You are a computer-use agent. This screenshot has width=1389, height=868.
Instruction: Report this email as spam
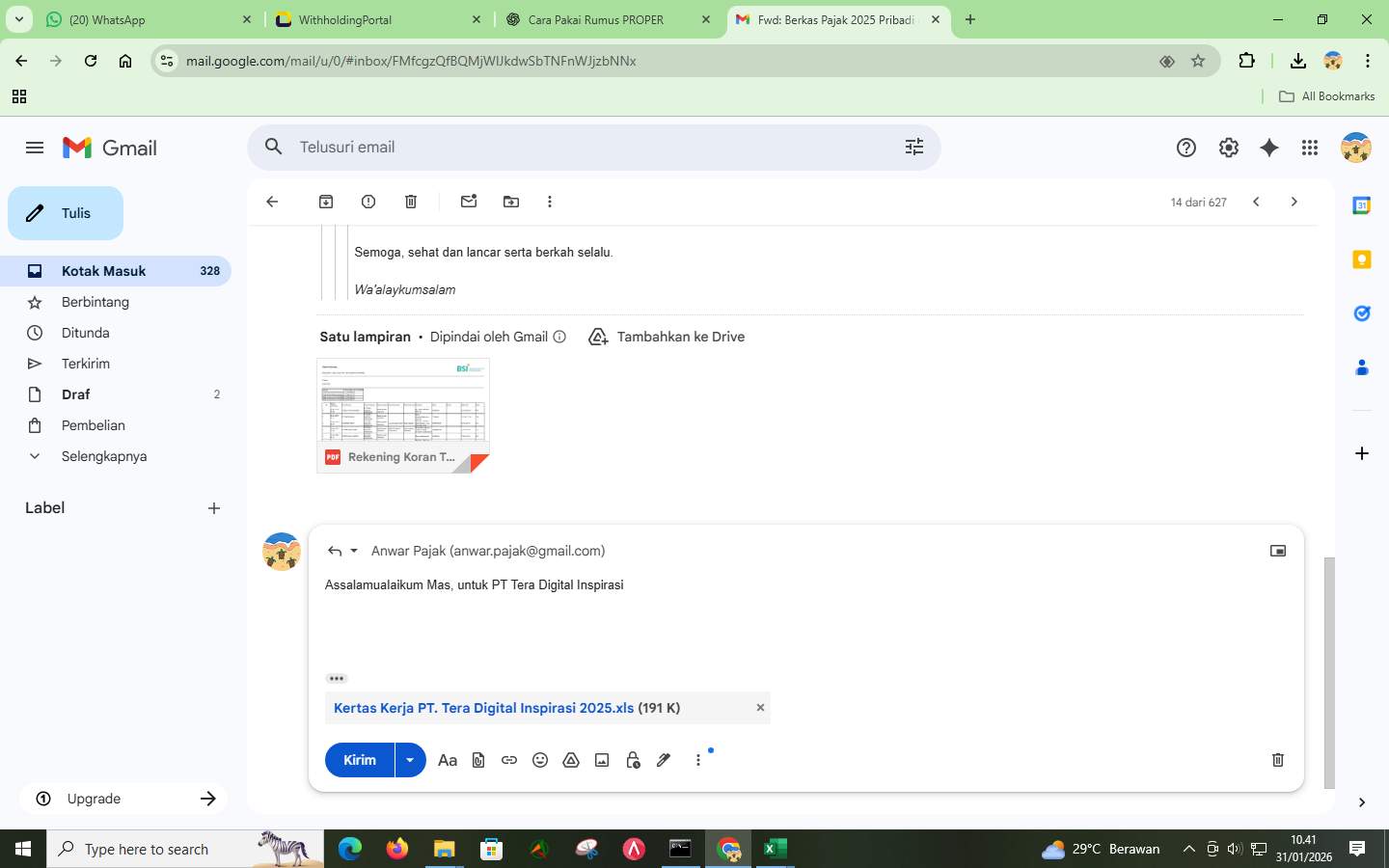point(368,202)
